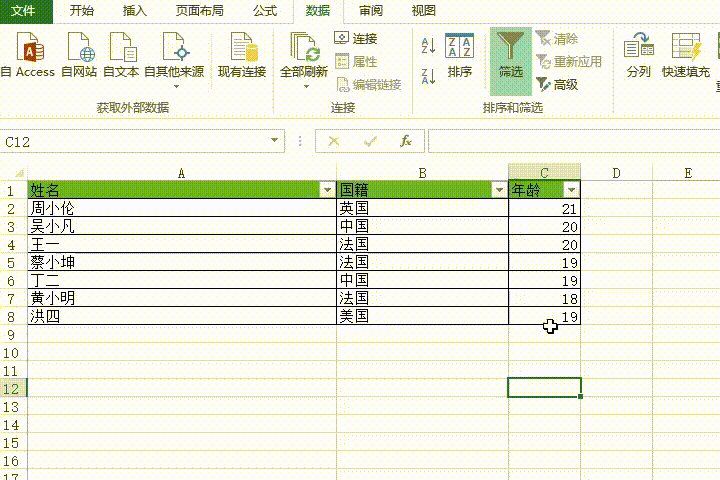This screenshot has width=720, height=480.
Task: Open the 公式 ribbon tab
Action: point(265,11)
